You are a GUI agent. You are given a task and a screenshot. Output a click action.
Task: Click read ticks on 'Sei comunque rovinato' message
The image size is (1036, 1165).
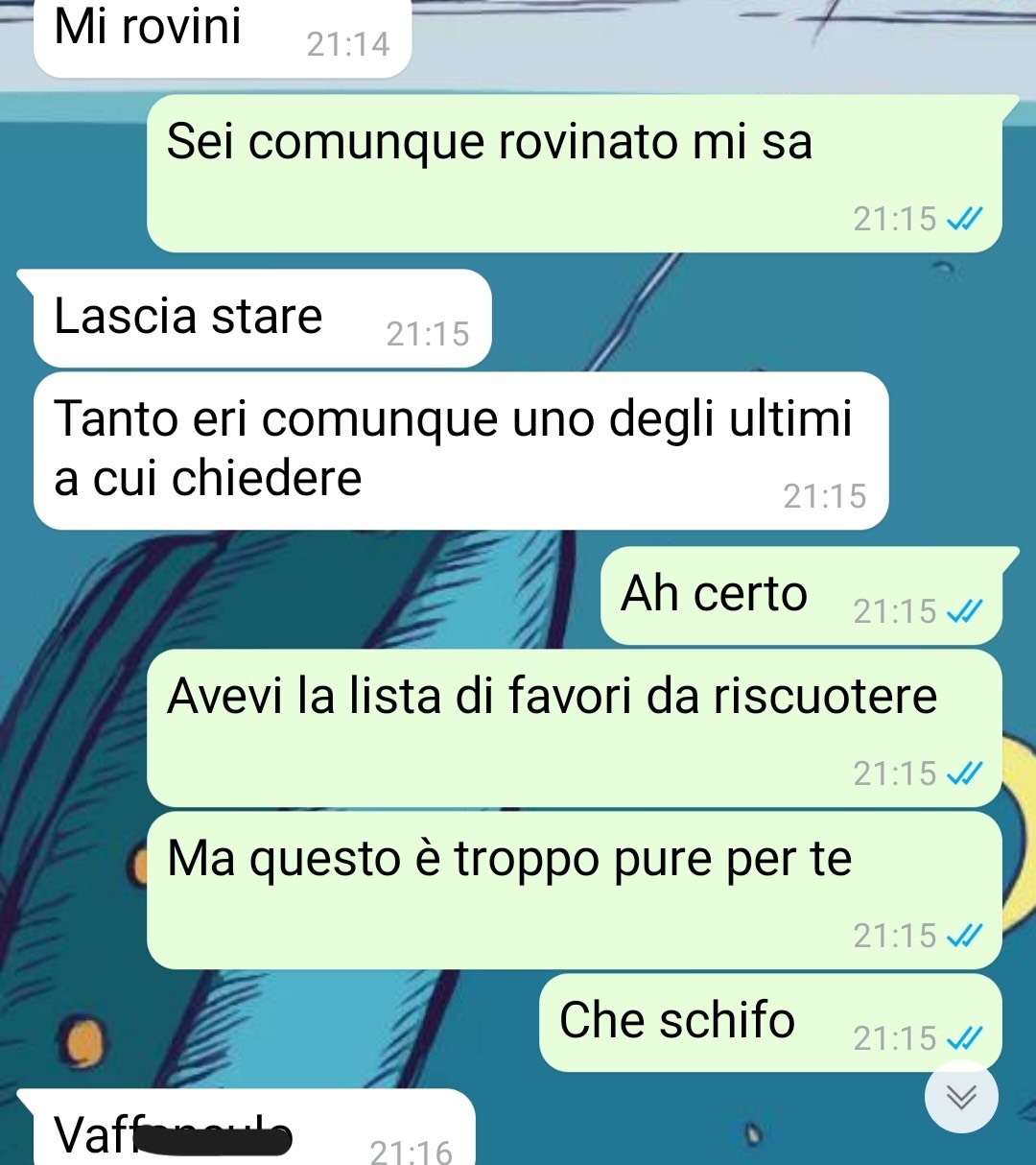[964, 219]
